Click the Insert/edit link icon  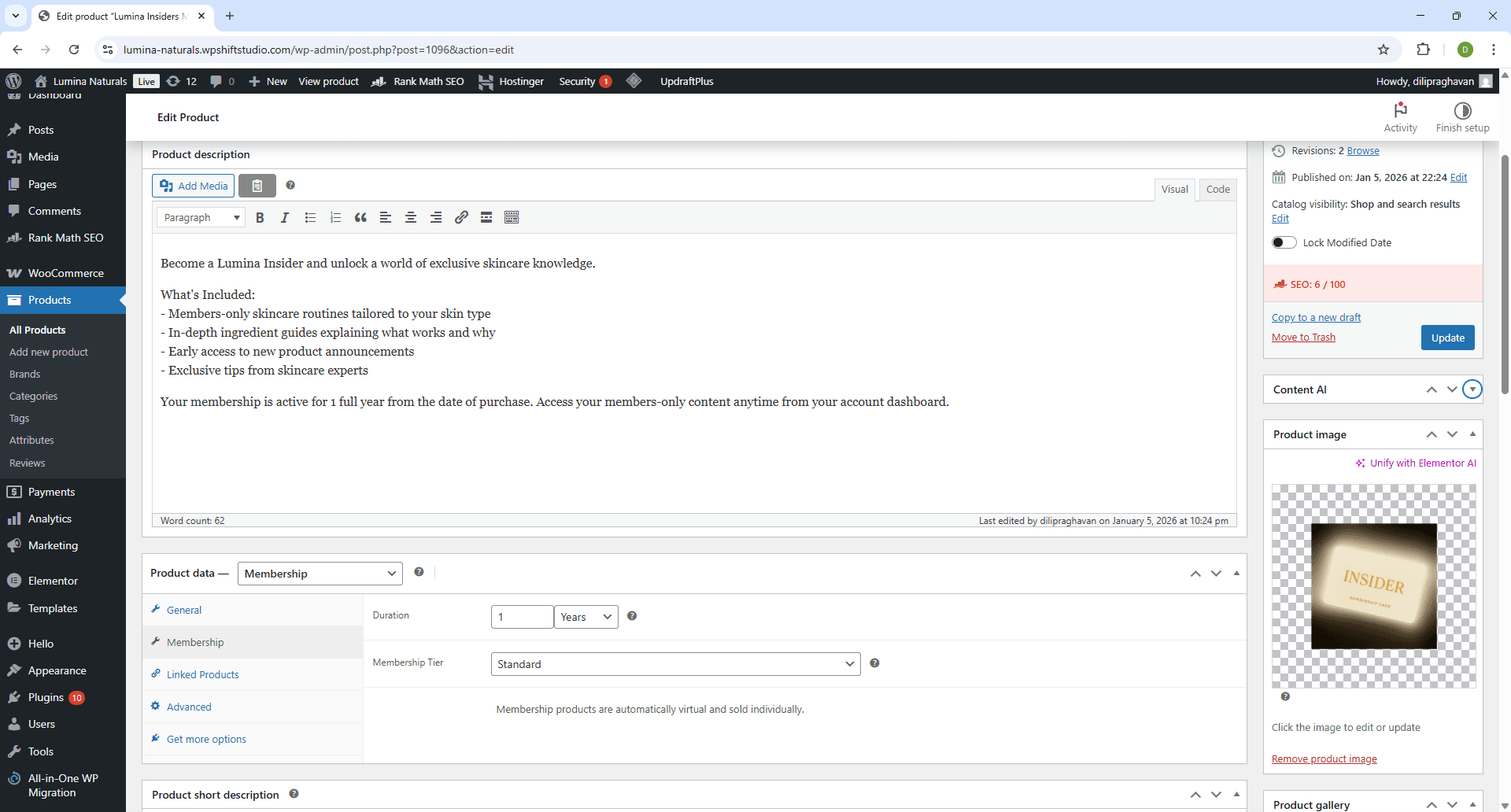[x=461, y=218]
